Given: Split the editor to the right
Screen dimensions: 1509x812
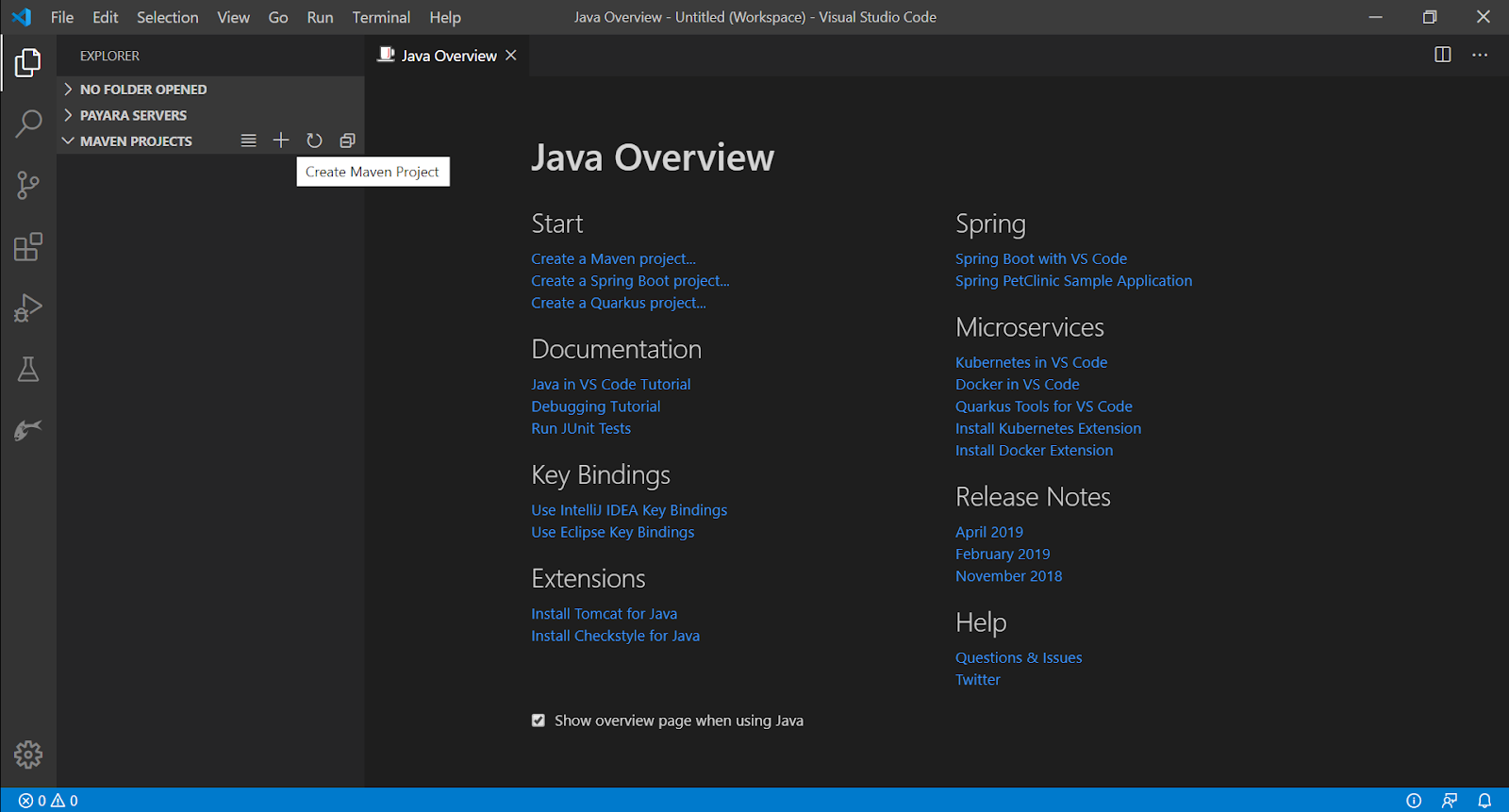Looking at the screenshot, I should point(1442,55).
